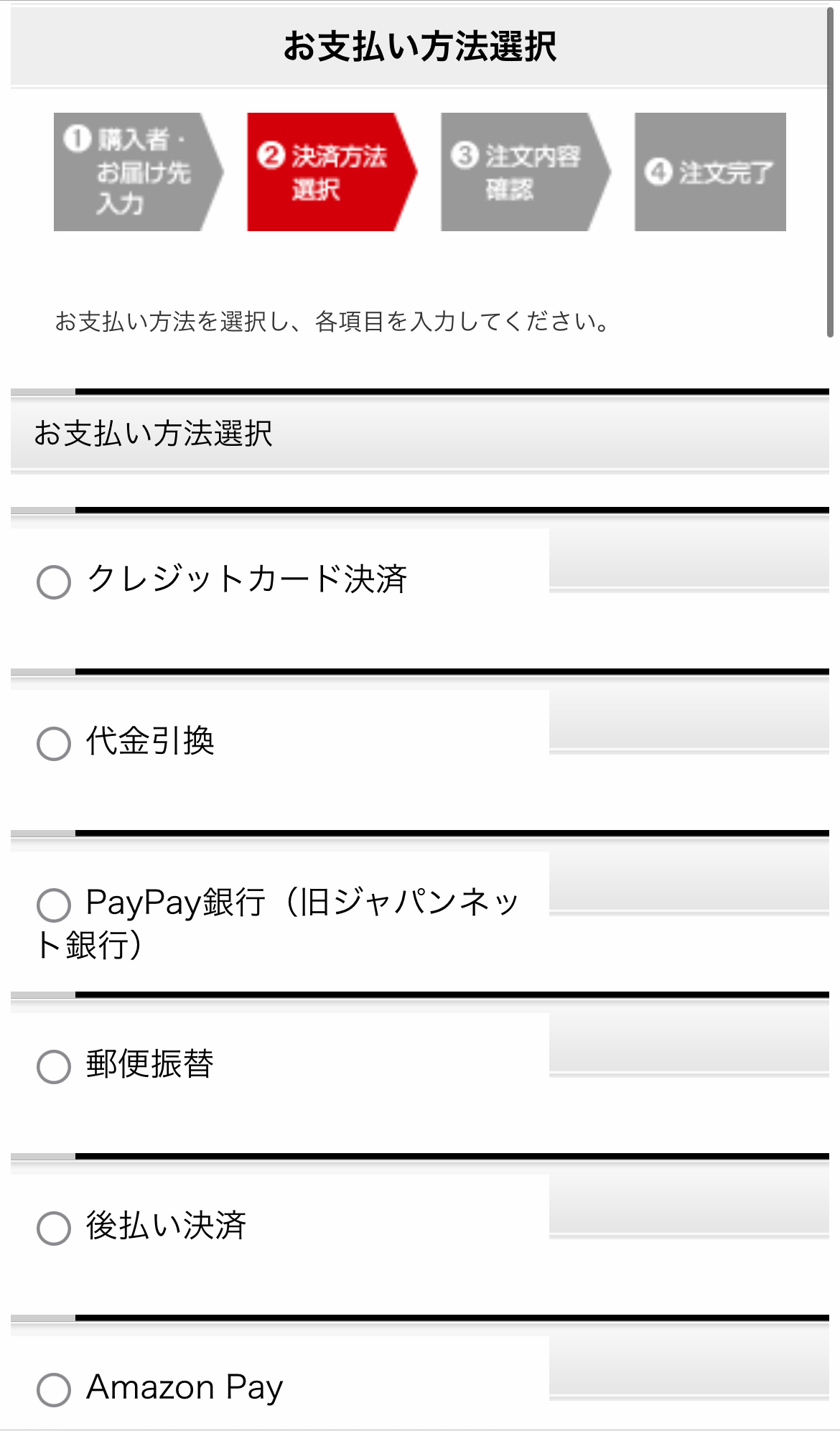
Task: Select the PayPay銀行 radio button
Action: pyautogui.click(x=54, y=905)
